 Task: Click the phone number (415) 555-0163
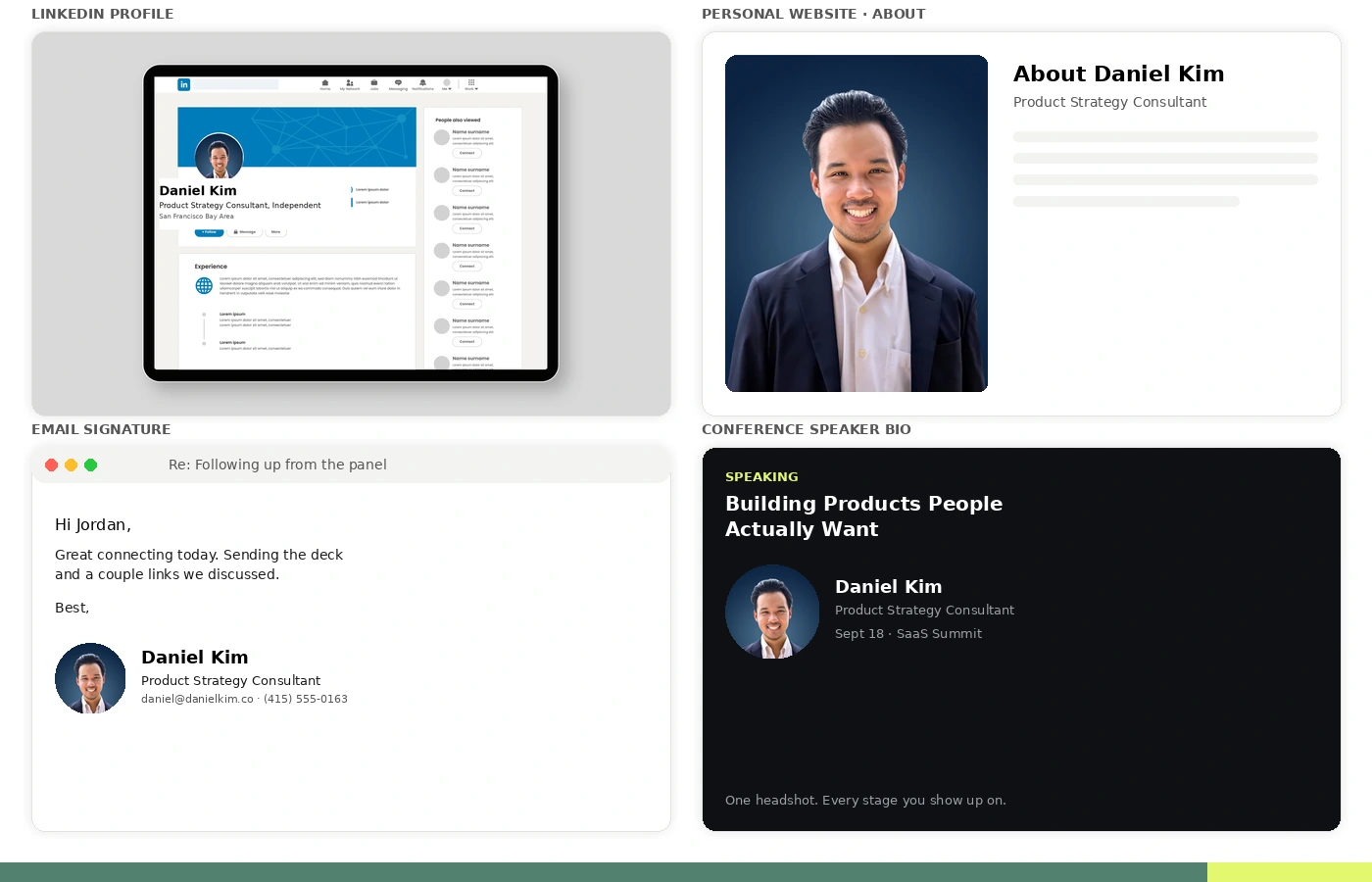(x=306, y=699)
